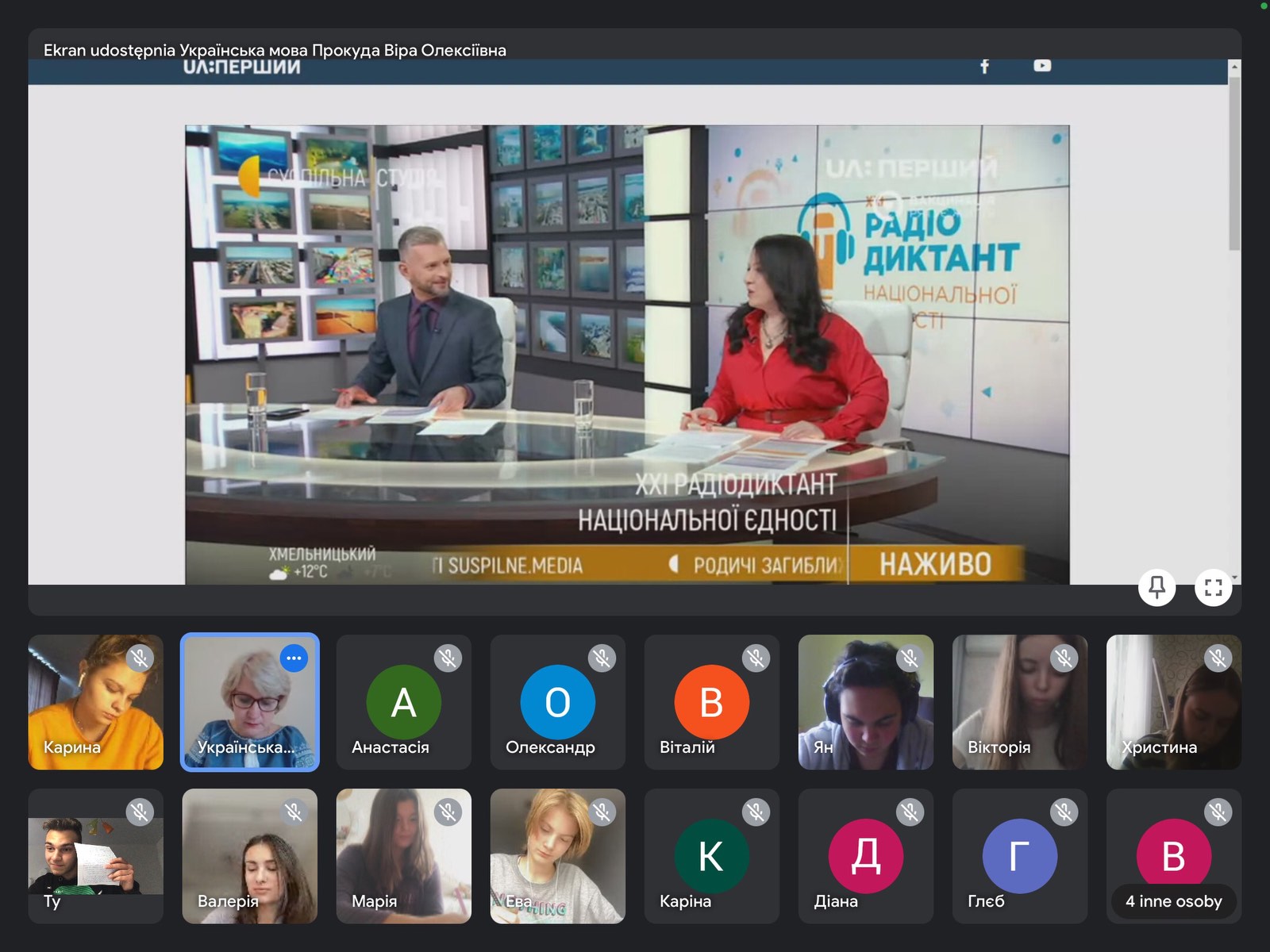Open more options on the Українська tile
Image resolution: width=1270 pixels, height=952 pixels.
[x=294, y=658]
